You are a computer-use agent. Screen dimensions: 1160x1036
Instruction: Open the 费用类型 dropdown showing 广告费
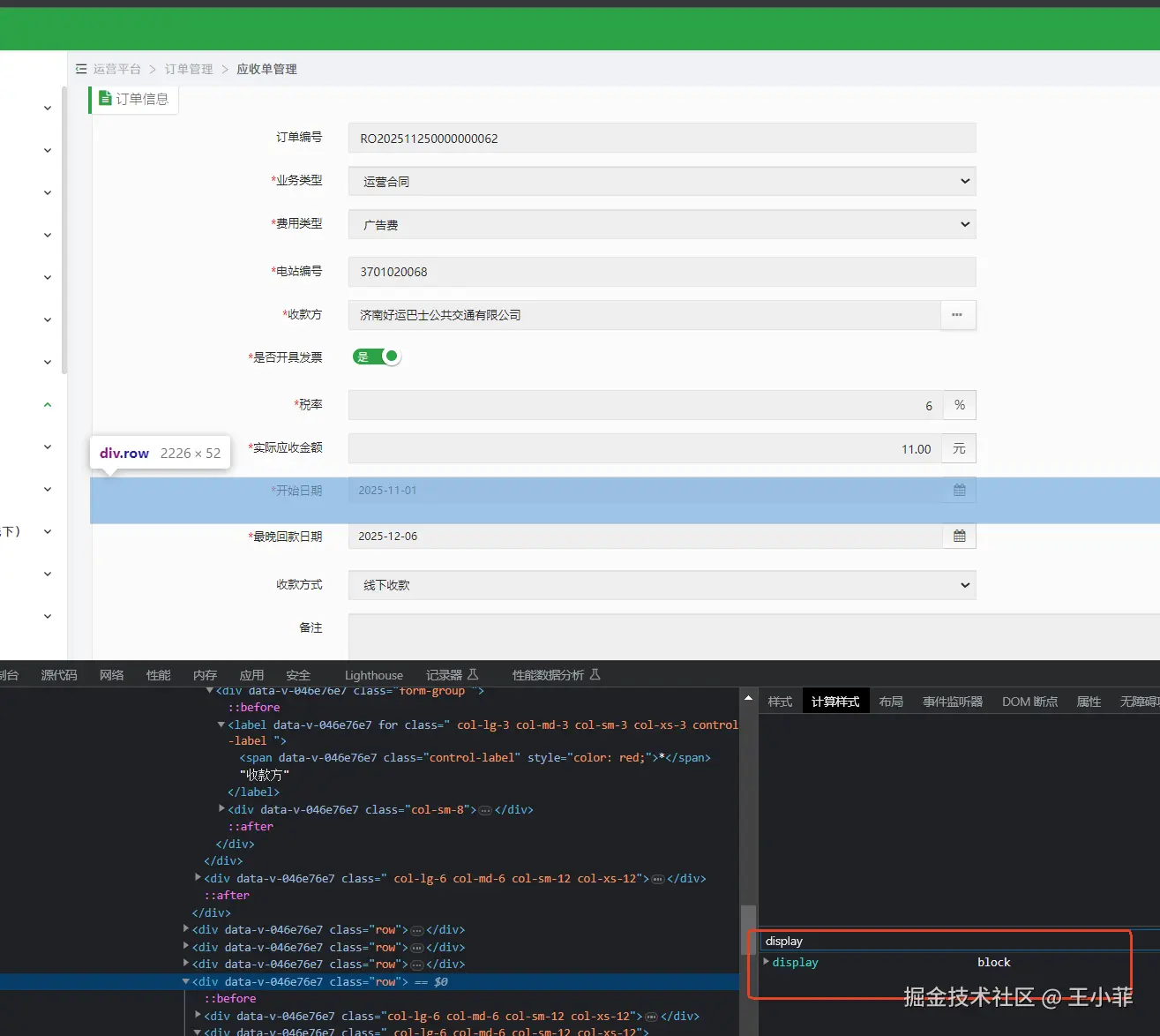coord(662,225)
